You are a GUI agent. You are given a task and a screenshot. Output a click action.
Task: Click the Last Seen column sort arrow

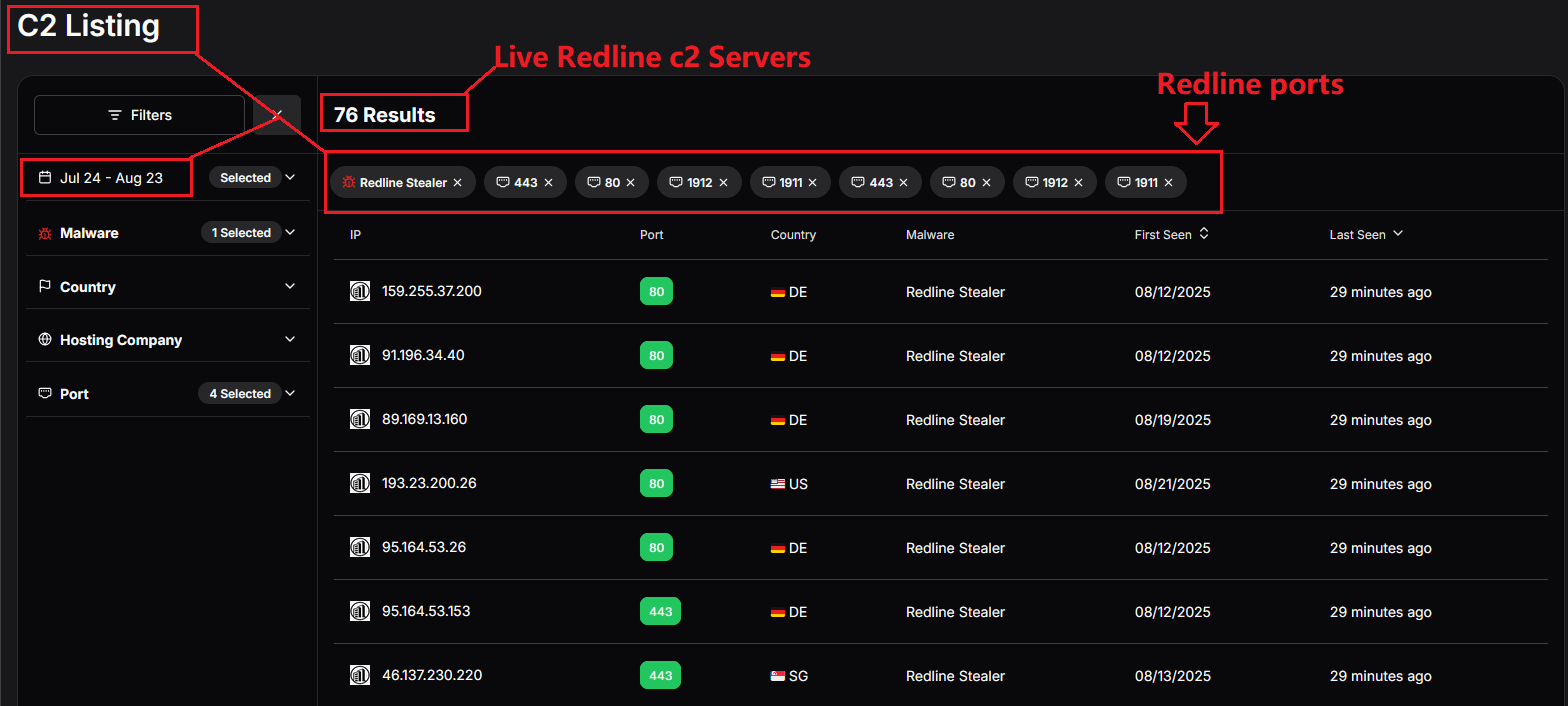1398,234
